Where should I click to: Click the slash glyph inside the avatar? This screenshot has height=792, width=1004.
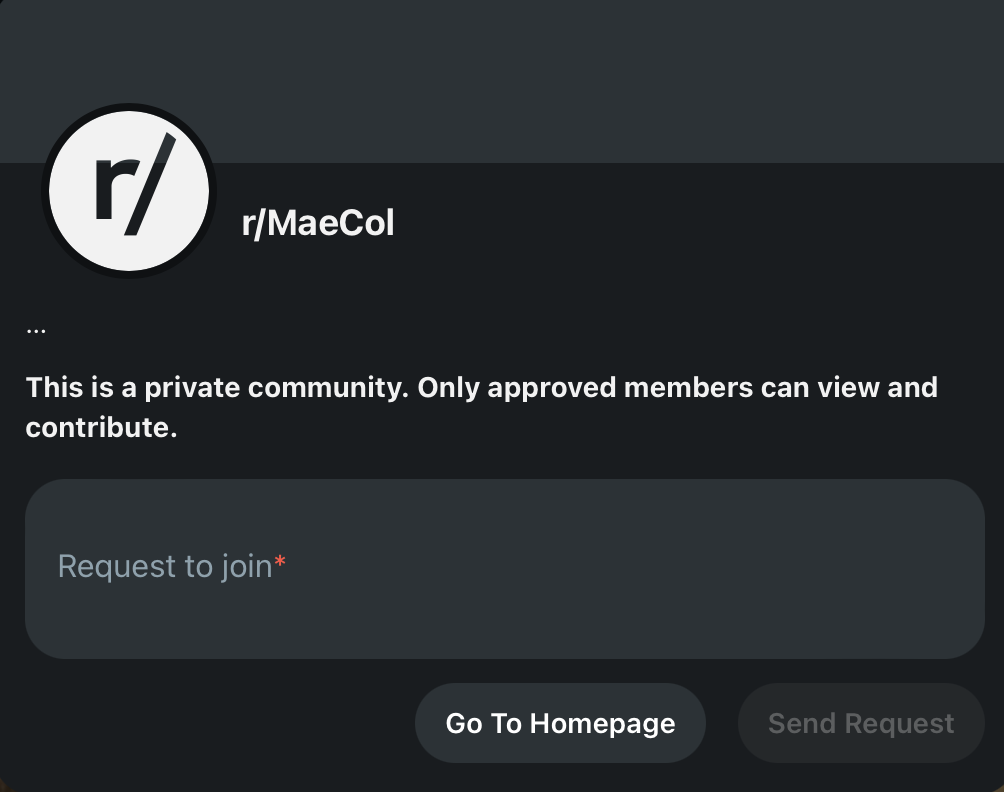(x=152, y=184)
